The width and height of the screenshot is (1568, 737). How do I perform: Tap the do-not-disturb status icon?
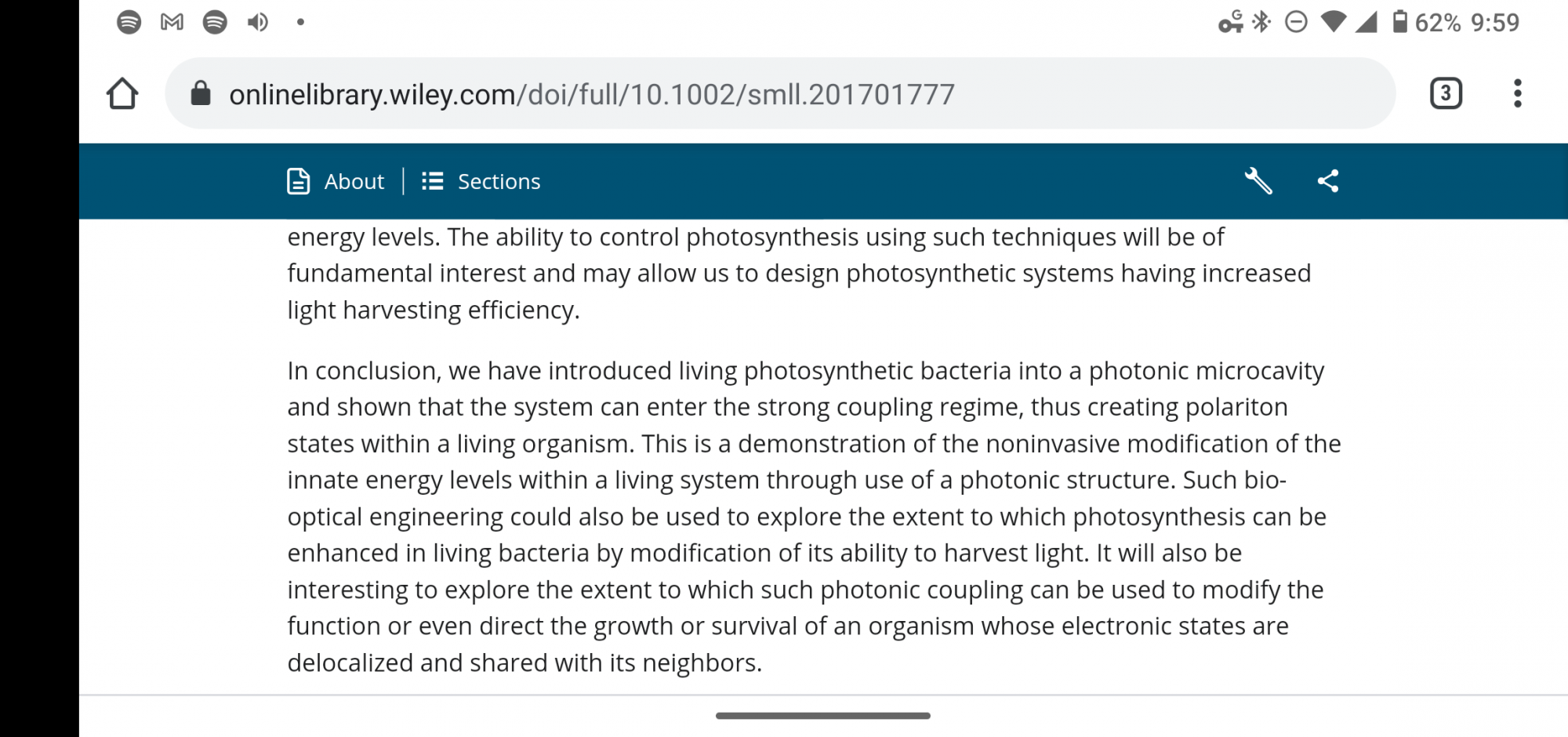click(1296, 22)
